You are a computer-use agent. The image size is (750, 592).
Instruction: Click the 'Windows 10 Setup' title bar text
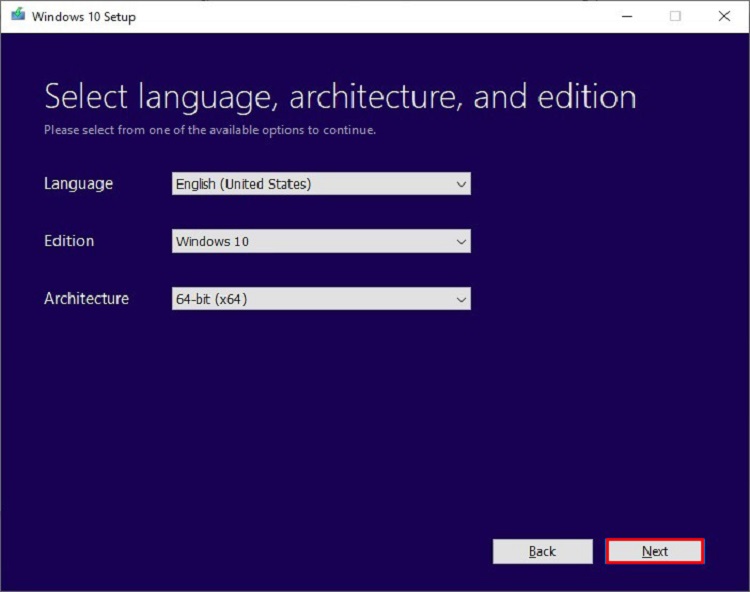click(84, 17)
